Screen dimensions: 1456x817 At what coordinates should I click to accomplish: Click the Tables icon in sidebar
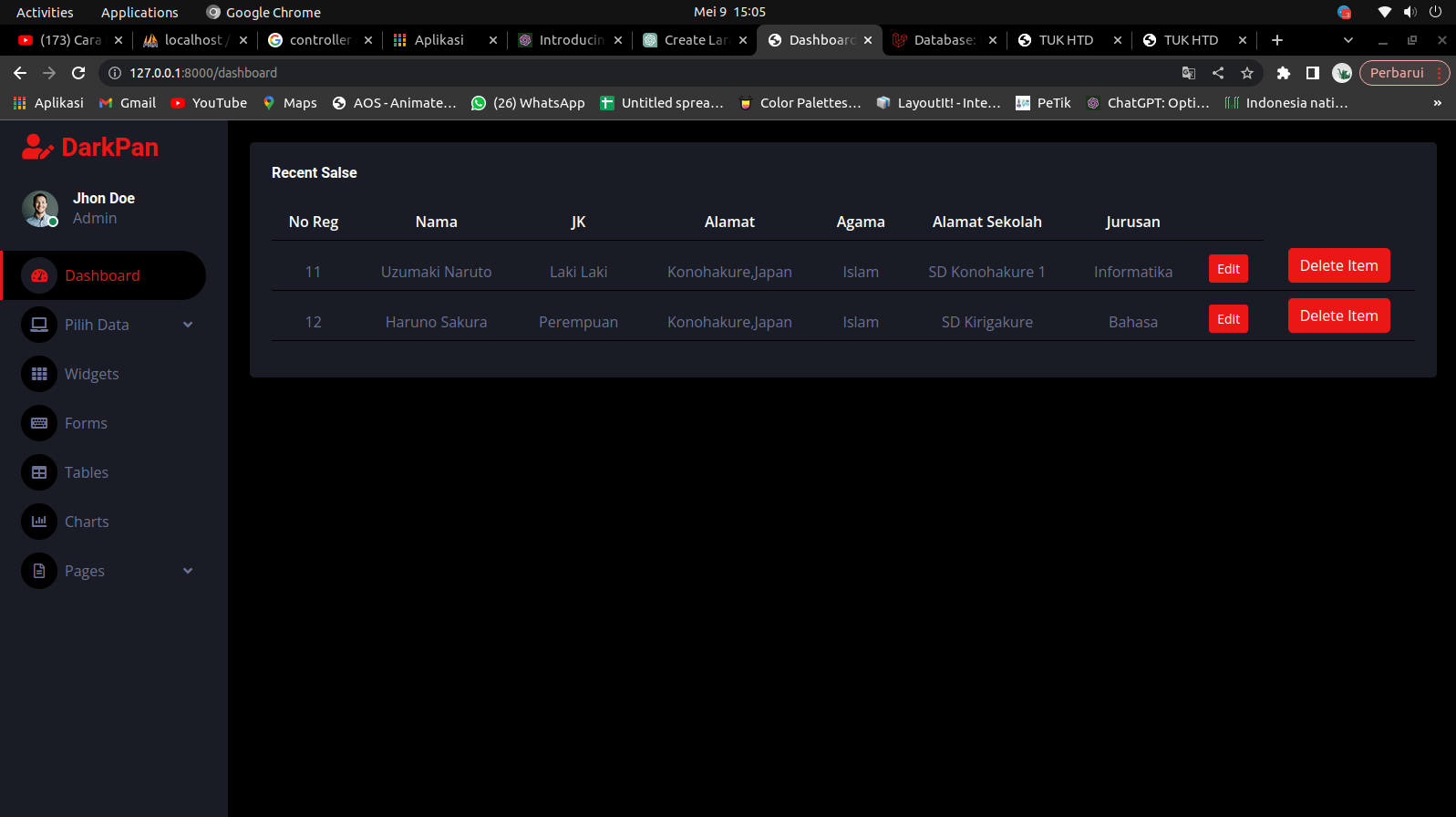point(39,472)
